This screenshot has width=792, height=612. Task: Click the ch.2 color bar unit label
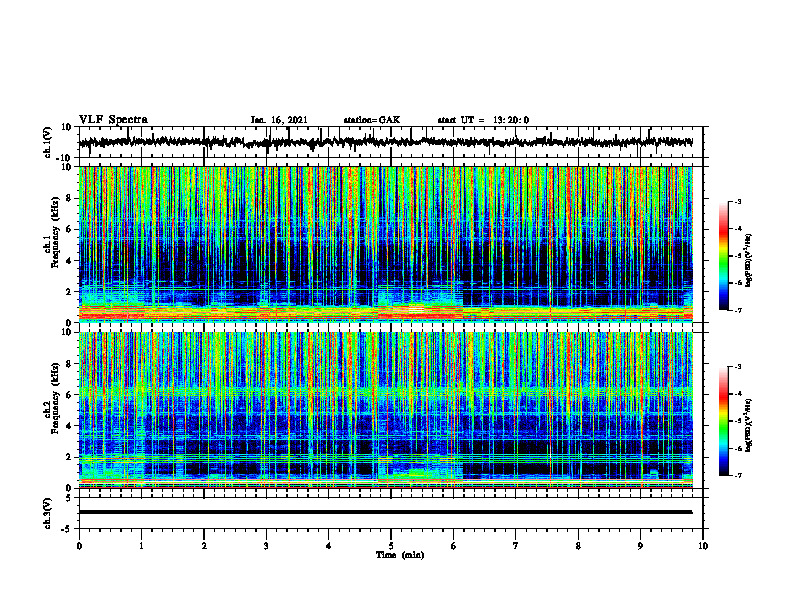point(749,425)
